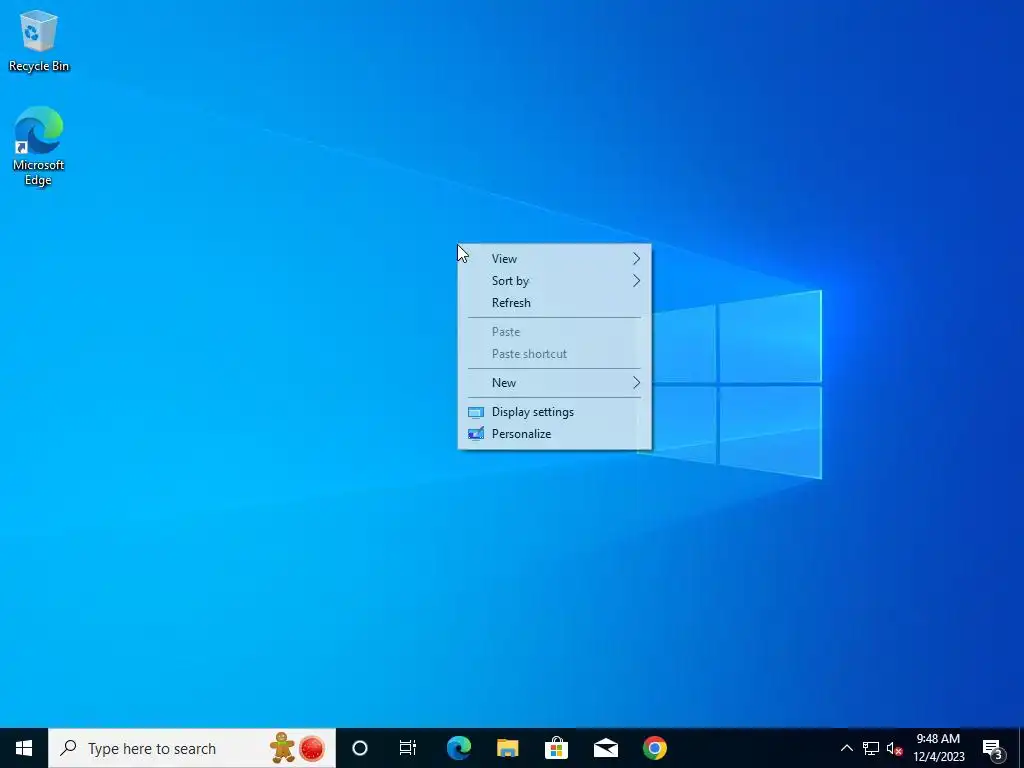This screenshot has height=768, width=1024.
Task: Show hidden system tray icons
Action: pyautogui.click(x=846, y=748)
